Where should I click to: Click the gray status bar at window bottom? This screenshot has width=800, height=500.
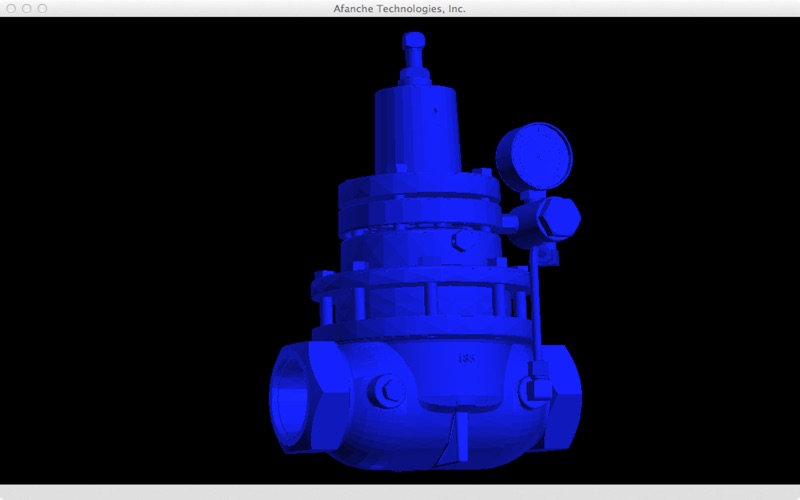tap(400, 492)
